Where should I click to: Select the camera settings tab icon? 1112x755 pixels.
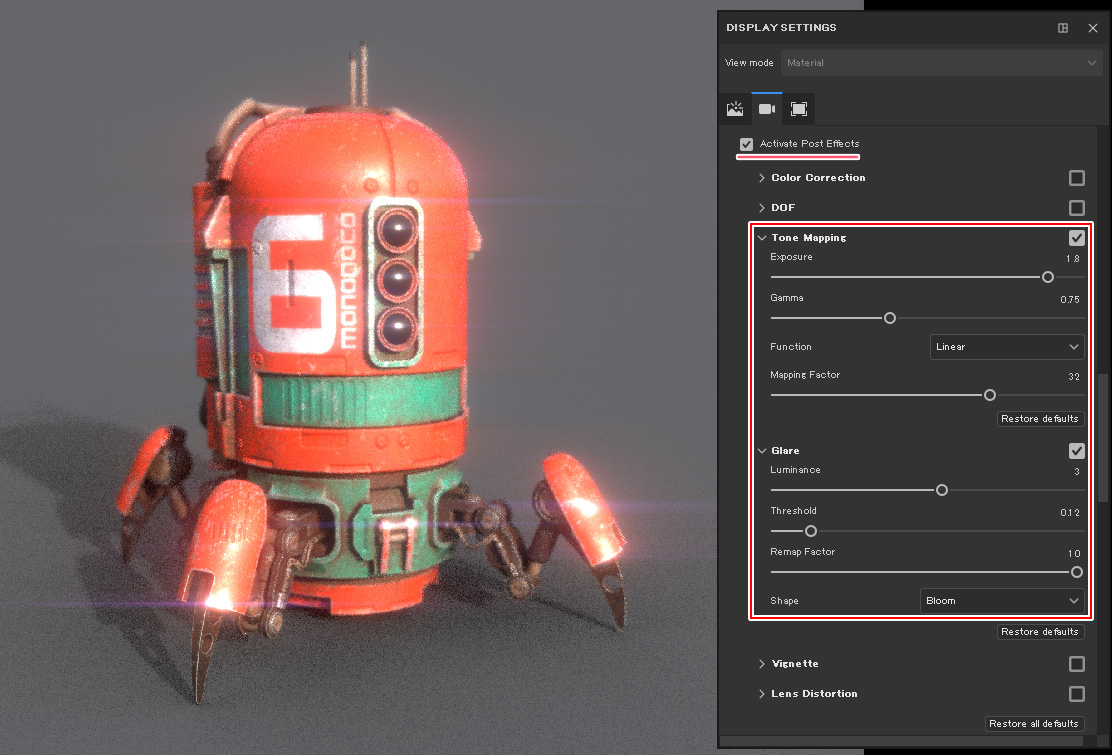pyautogui.click(x=767, y=109)
